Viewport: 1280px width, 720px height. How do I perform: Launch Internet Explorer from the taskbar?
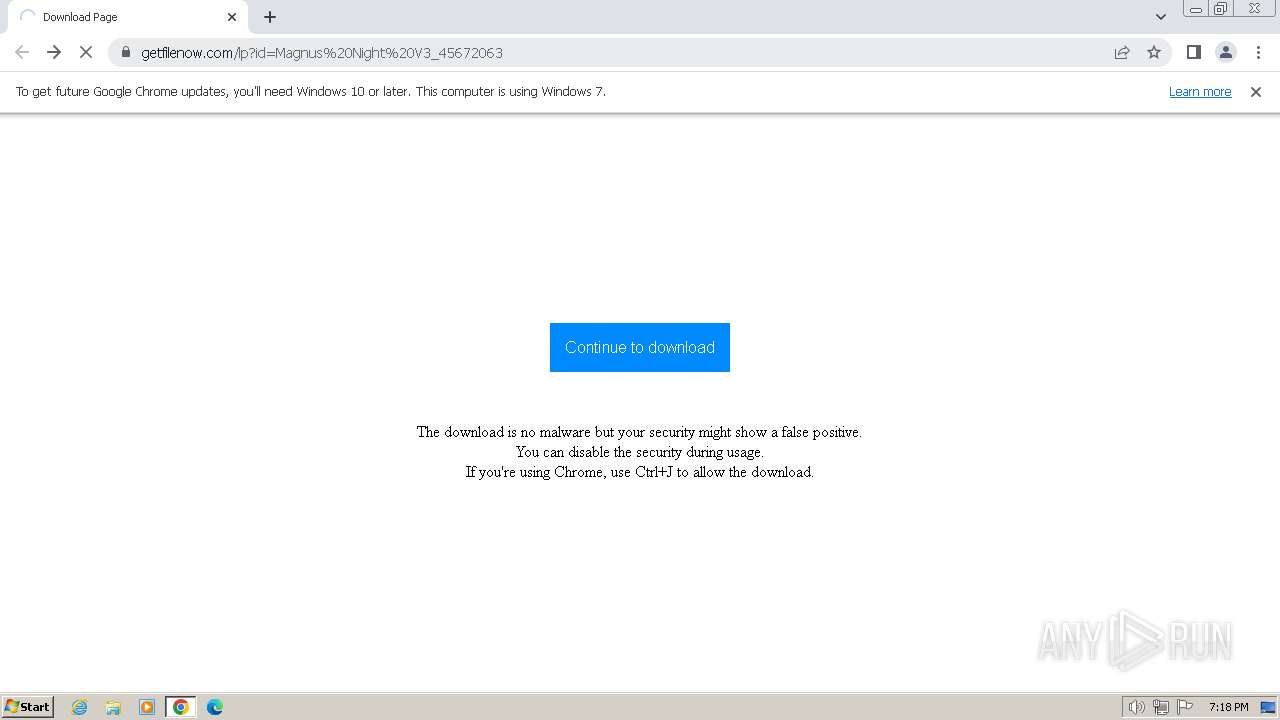coord(80,707)
